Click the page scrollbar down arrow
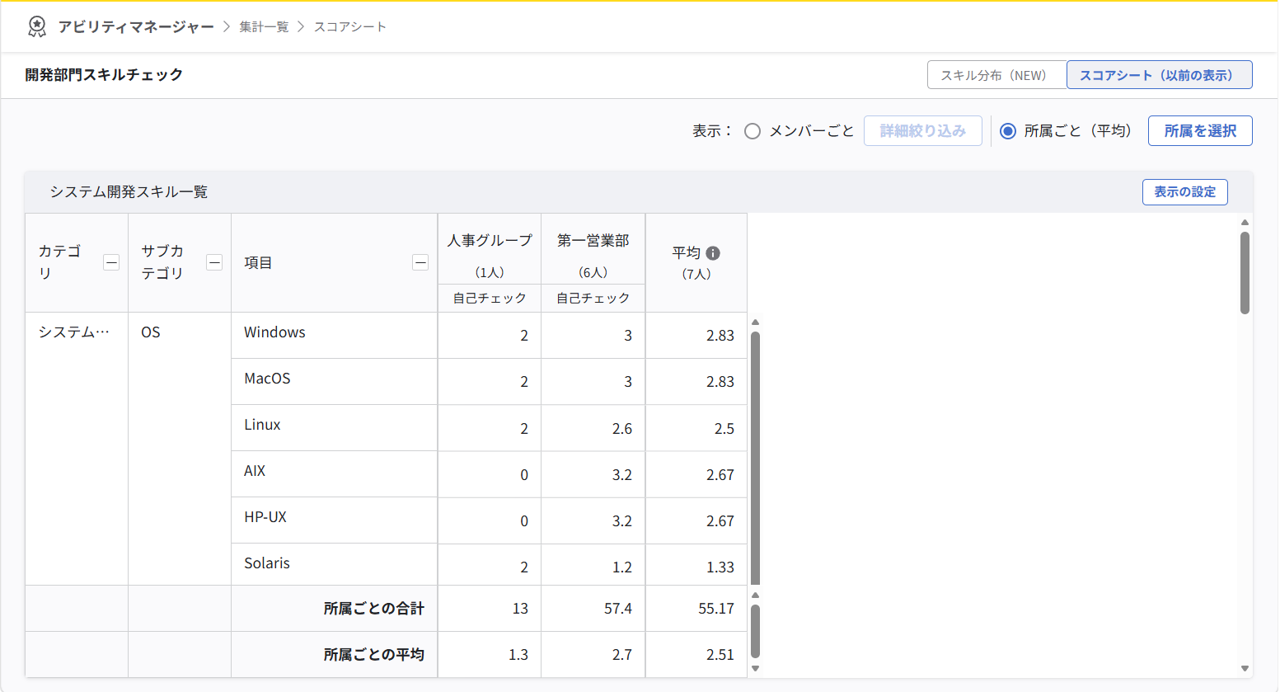Screen dimensions: 1280x692 [x=1245, y=668]
